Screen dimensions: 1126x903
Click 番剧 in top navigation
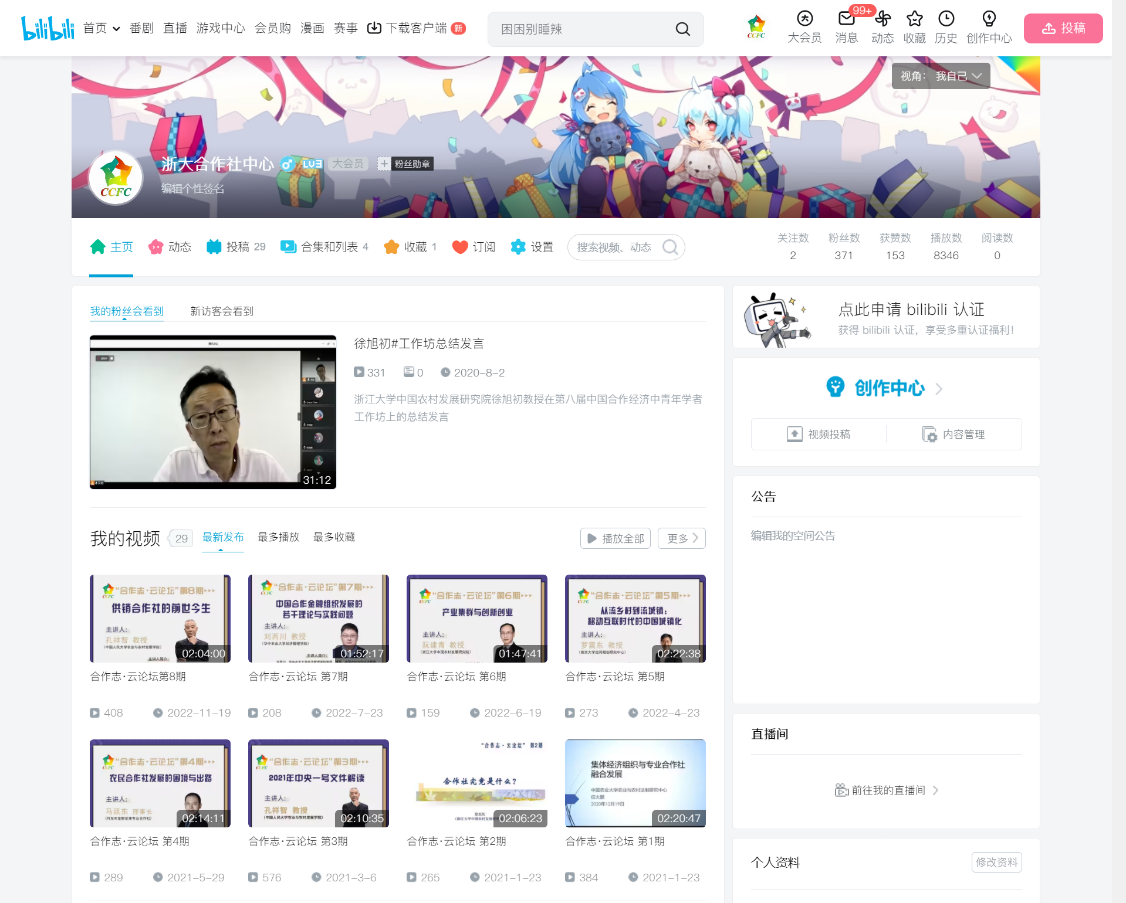point(141,28)
